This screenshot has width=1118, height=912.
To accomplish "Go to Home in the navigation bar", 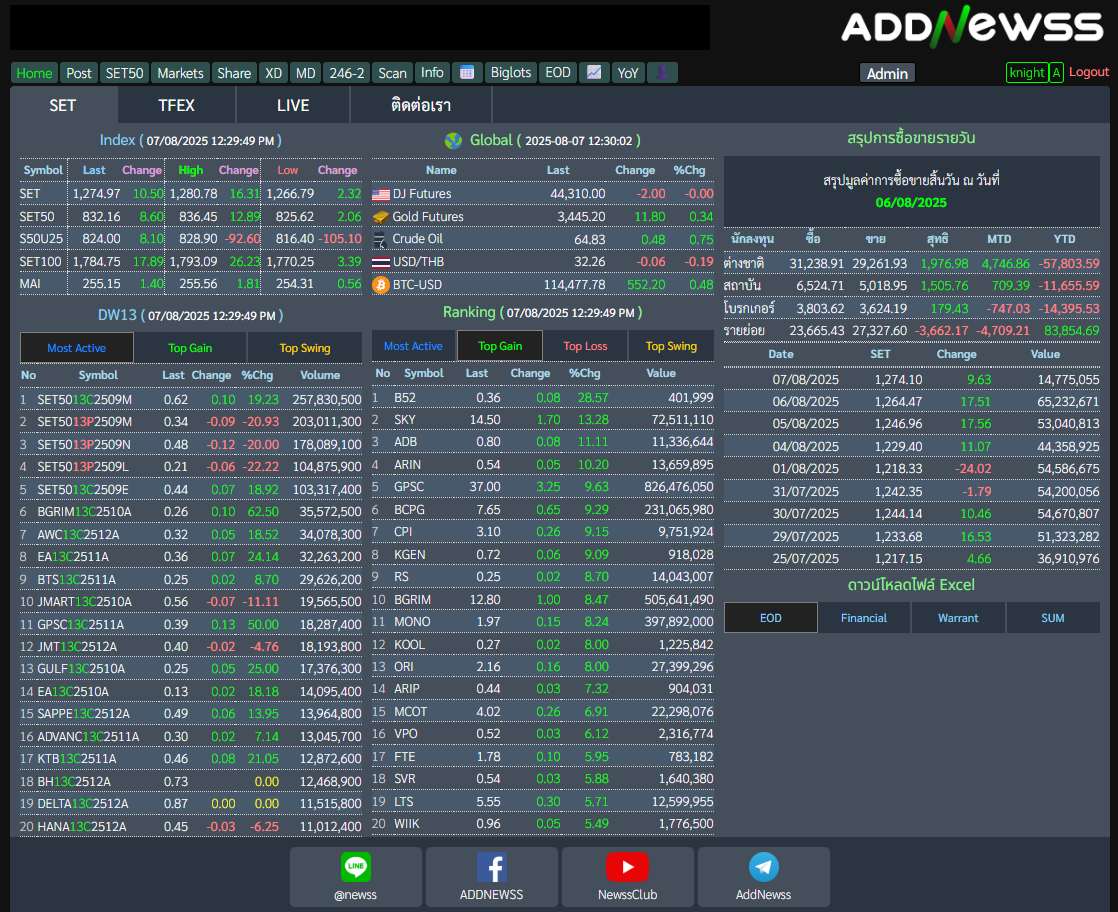I will click(34, 73).
